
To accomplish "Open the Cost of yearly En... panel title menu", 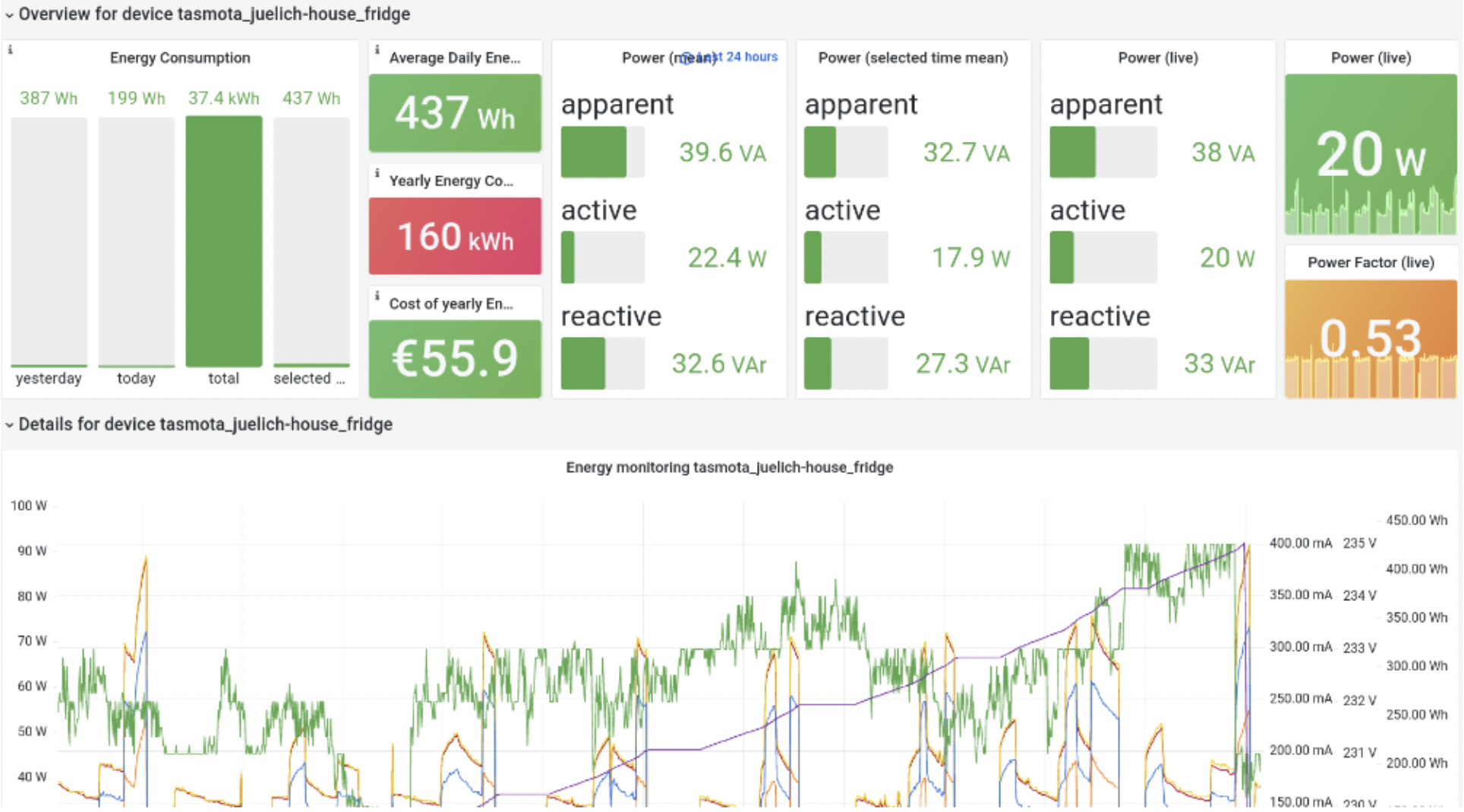I will [451, 304].
